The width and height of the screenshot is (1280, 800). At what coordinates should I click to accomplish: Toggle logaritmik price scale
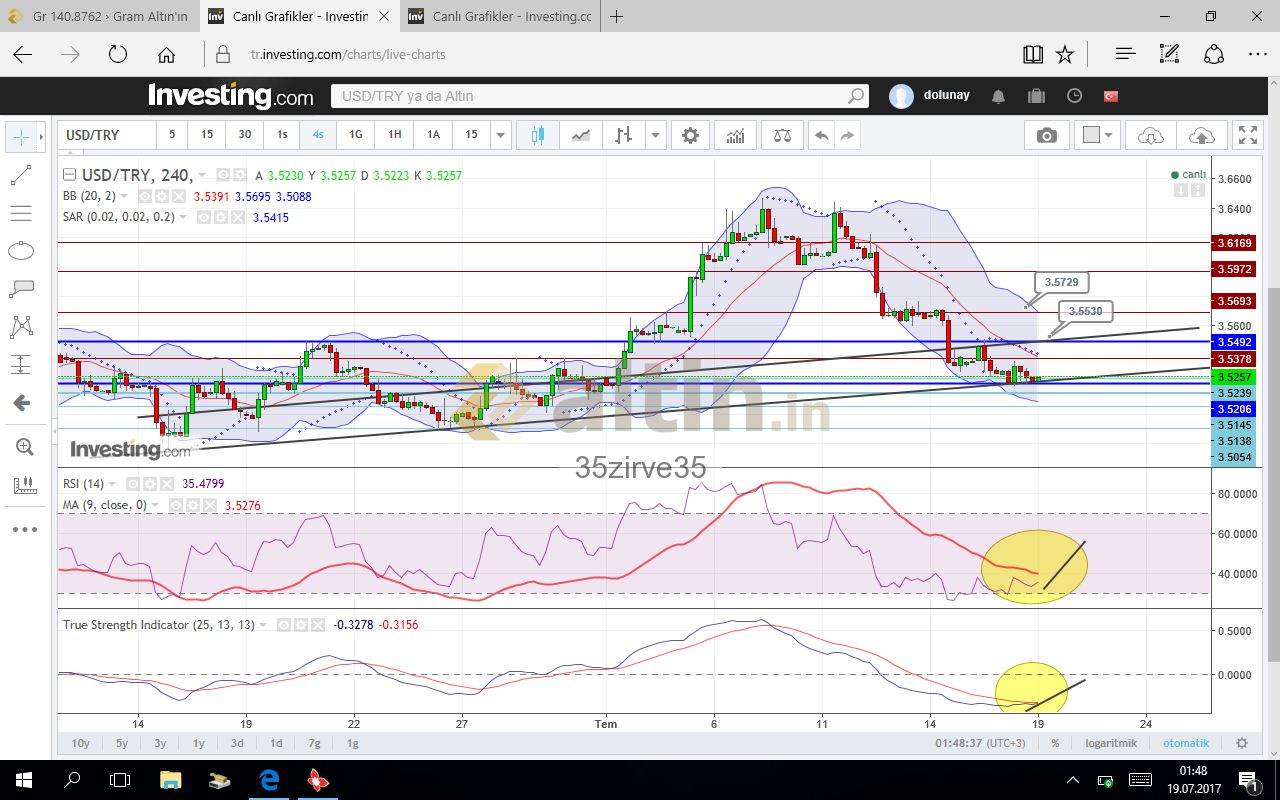tap(1111, 743)
